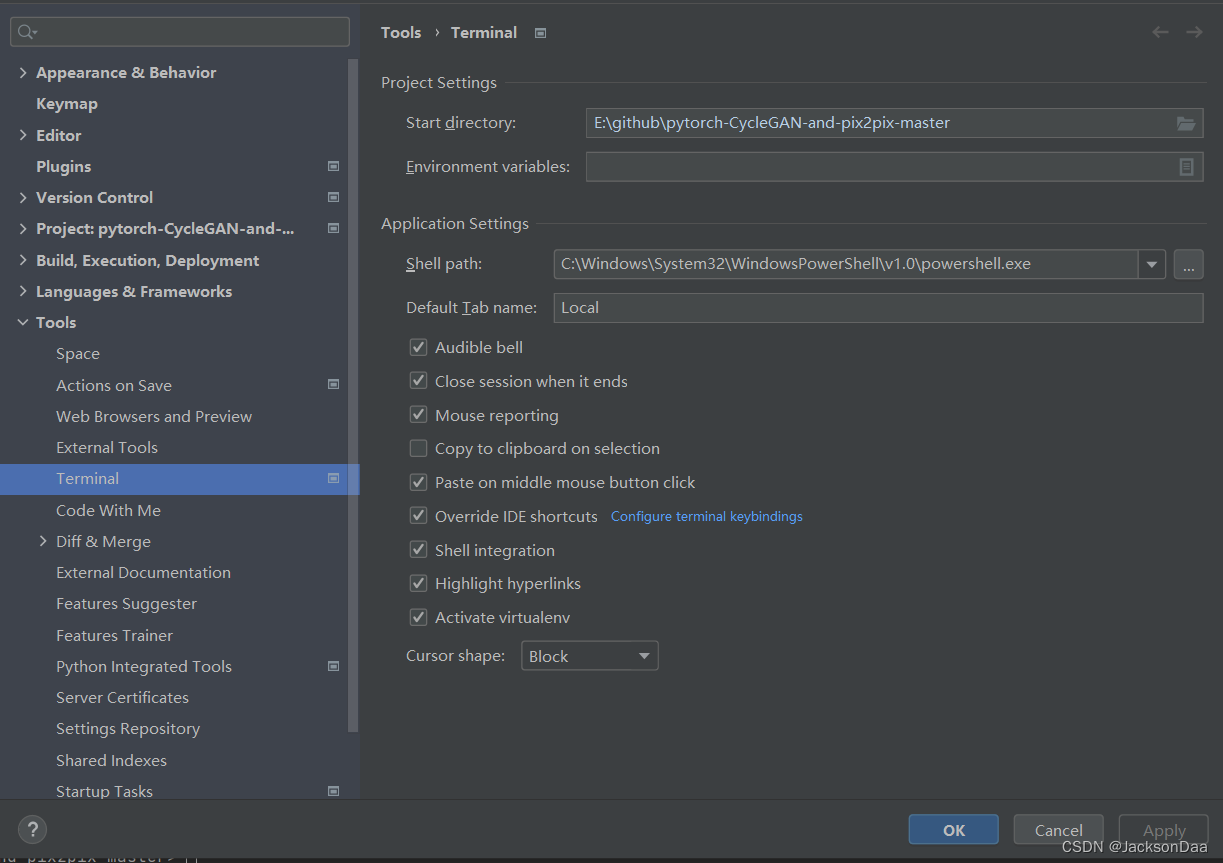The image size is (1223, 863).
Task: Collapse the Tools section
Action: (x=23, y=322)
